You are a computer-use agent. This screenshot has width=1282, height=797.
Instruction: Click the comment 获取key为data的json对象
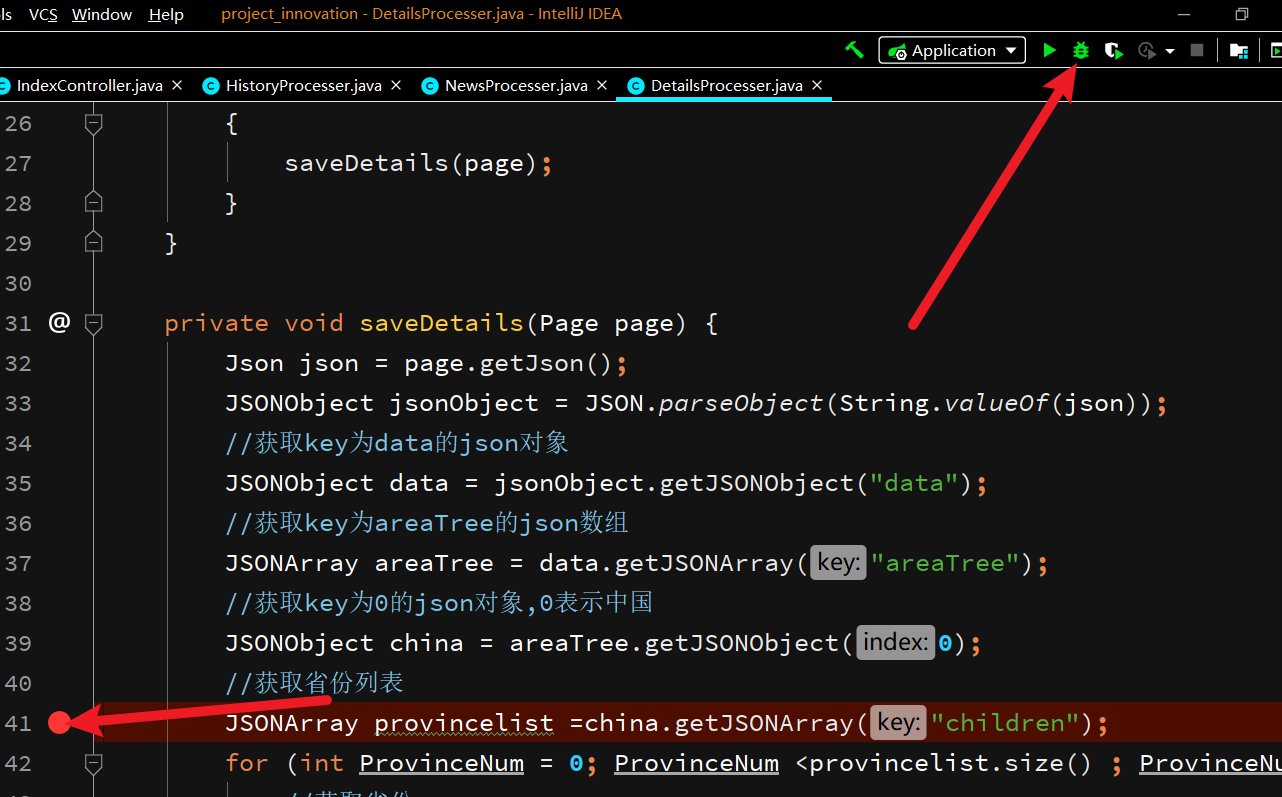397,443
